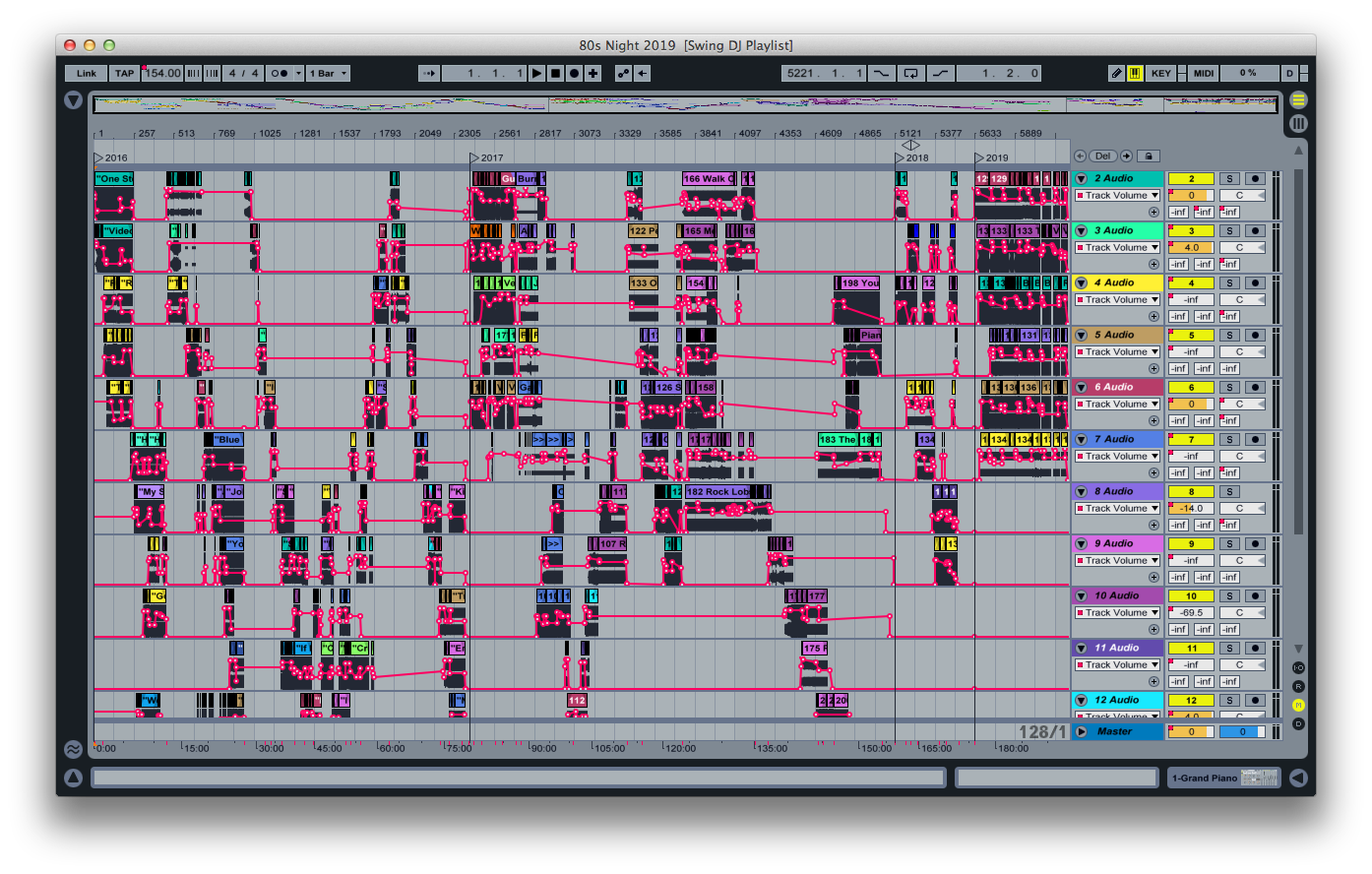This screenshot has width=1372, height=874.
Task: Click the tempo field showing 154.00
Action: coord(161,73)
